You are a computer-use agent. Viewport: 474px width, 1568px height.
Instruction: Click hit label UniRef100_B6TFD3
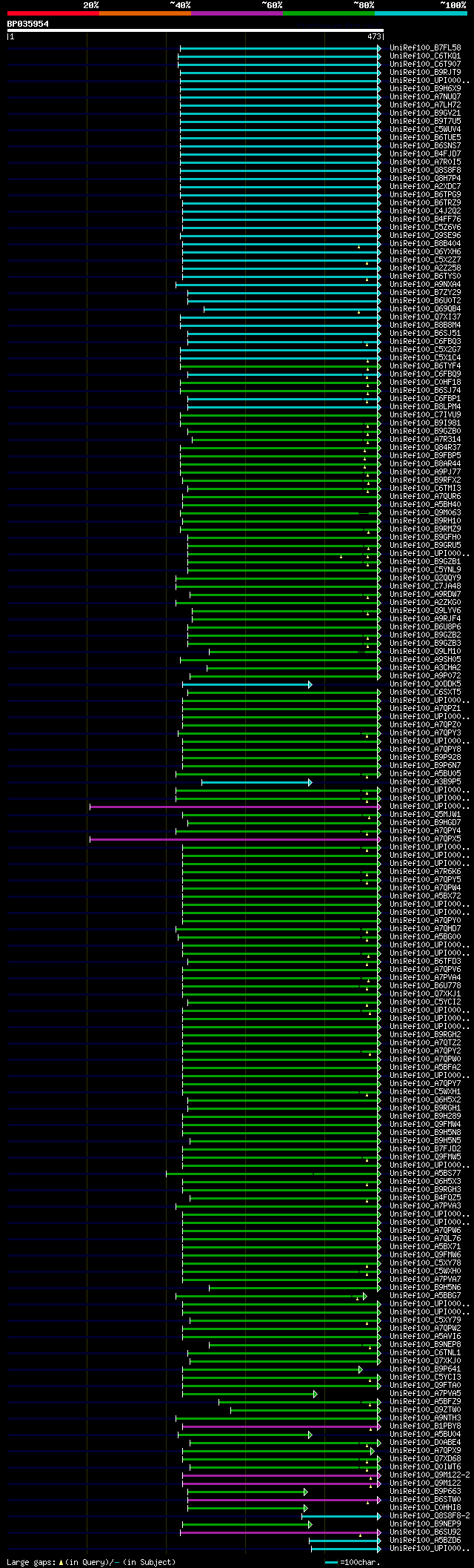coord(425,961)
